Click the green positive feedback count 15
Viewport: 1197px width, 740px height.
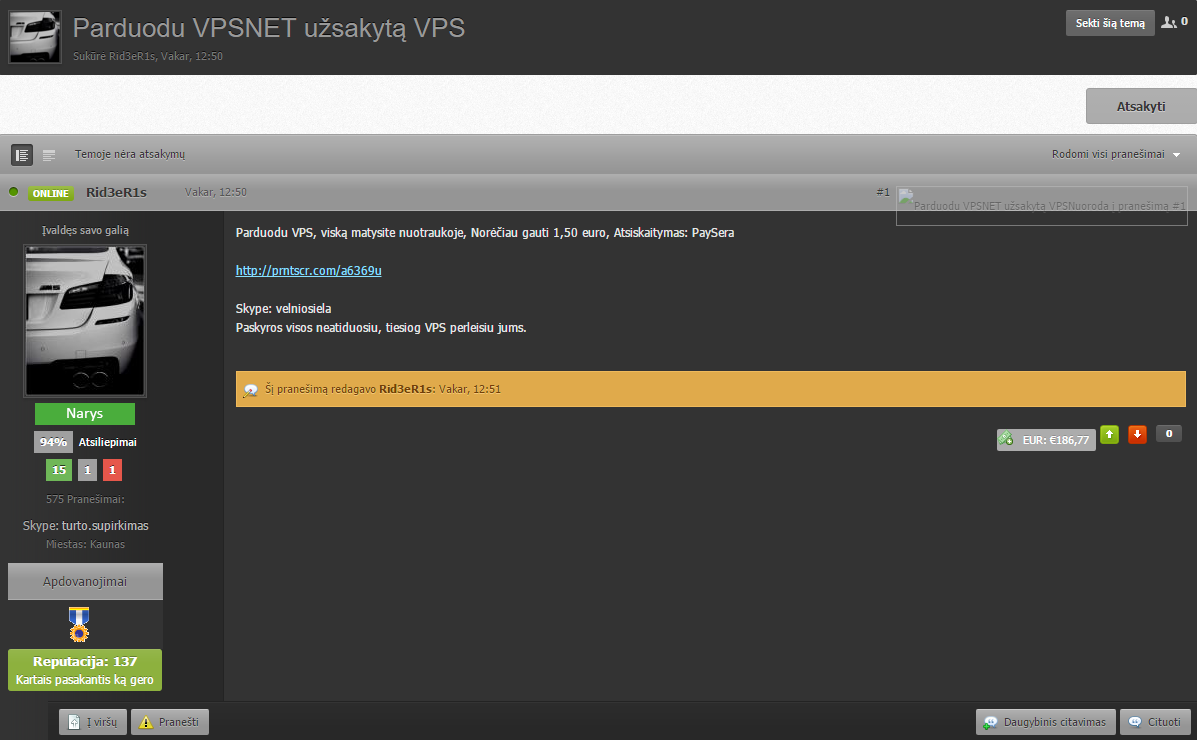click(59, 470)
